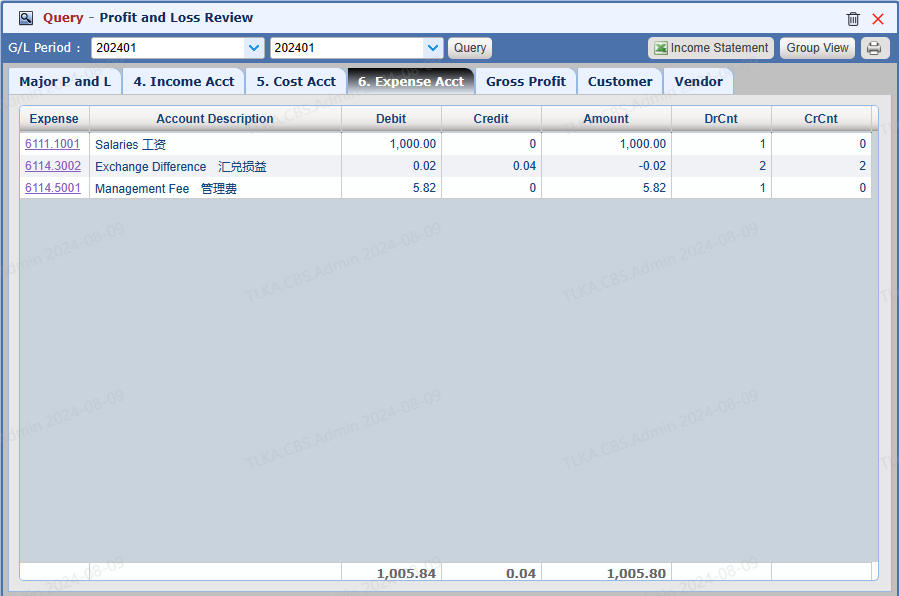Click the Salaries debit value 1,000.00
This screenshot has height=596, width=899.
[x=413, y=144]
